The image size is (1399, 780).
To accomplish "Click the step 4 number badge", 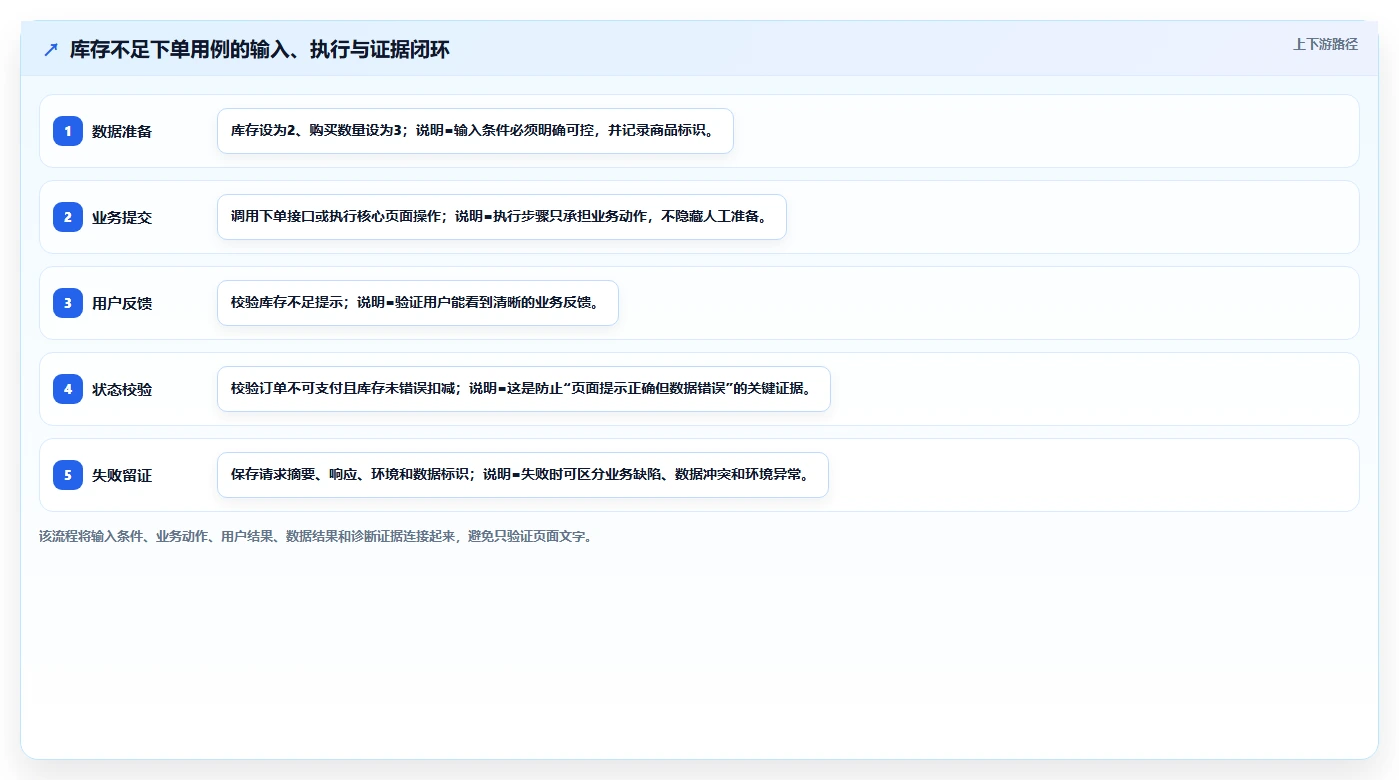I will click(x=68, y=389).
